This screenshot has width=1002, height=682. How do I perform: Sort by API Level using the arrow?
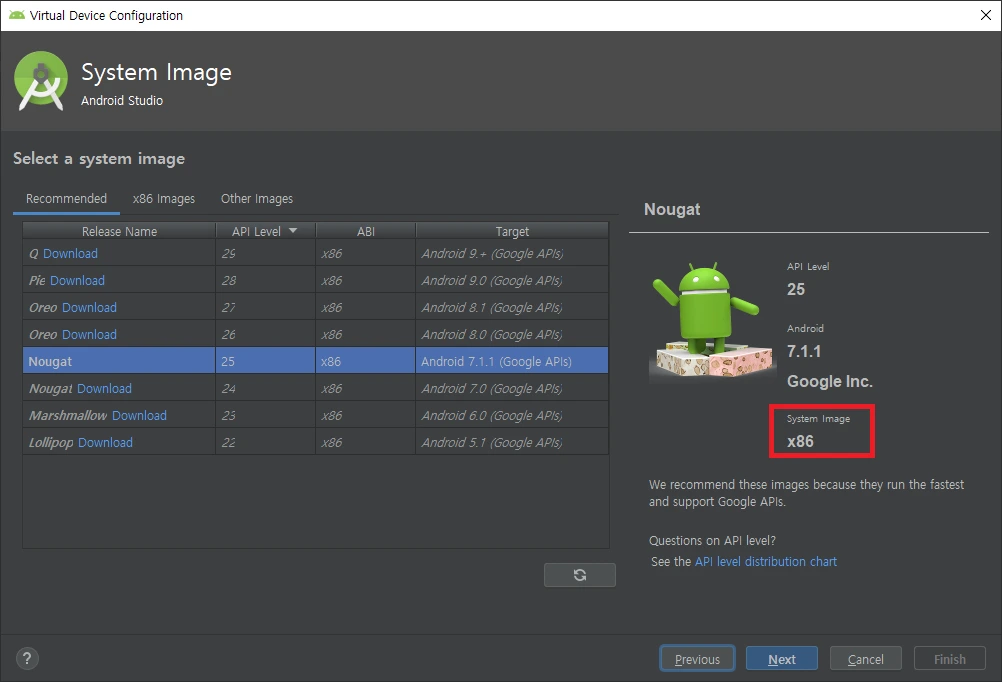293,231
